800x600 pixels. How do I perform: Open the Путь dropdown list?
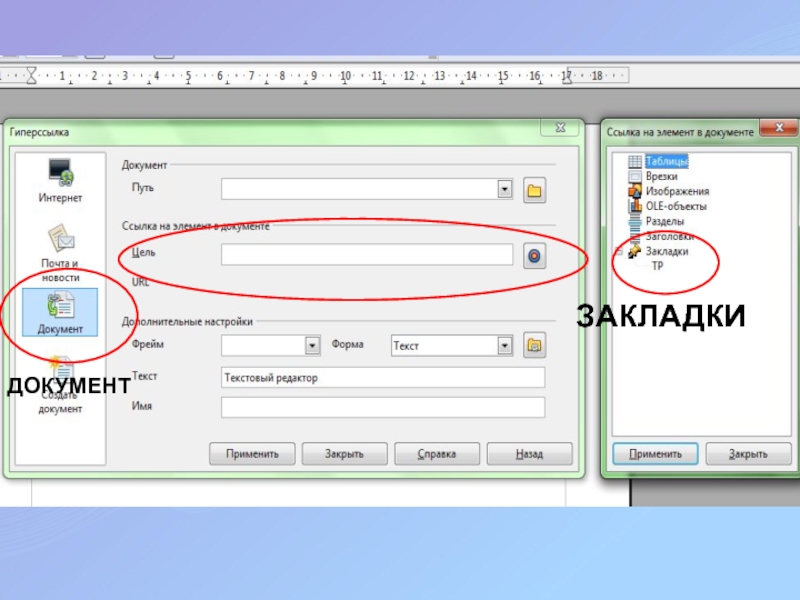pos(504,189)
